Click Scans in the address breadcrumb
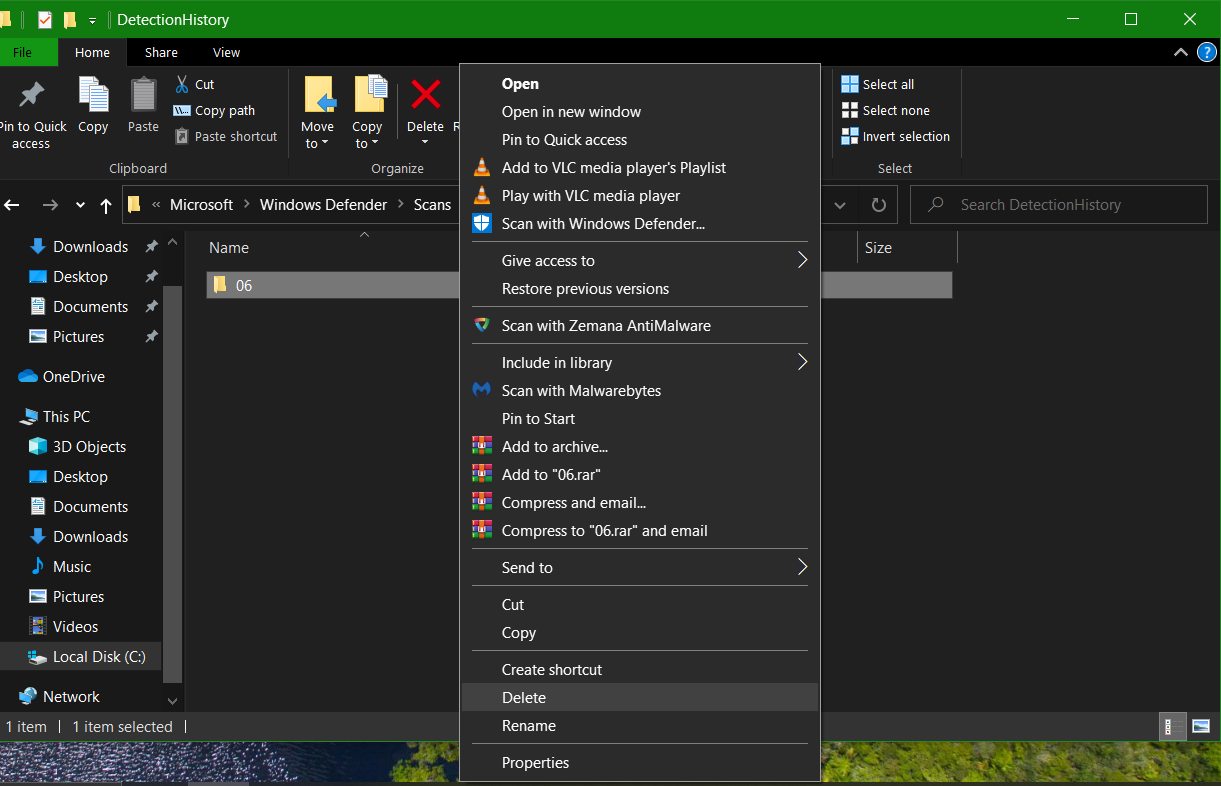Screen dimensions: 1221x786 click(x=432, y=204)
